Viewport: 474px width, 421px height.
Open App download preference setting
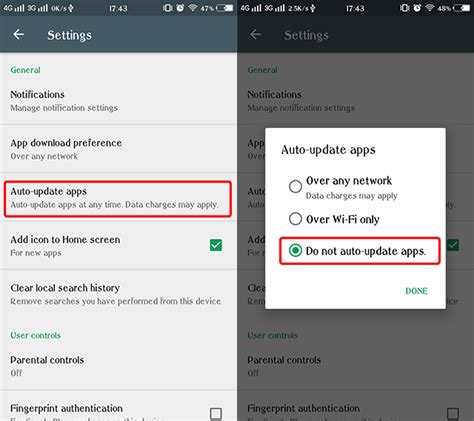point(118,149)
